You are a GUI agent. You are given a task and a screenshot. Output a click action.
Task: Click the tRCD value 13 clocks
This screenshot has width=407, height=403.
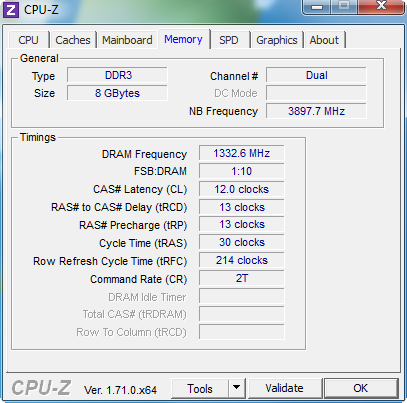coord(242,207)
